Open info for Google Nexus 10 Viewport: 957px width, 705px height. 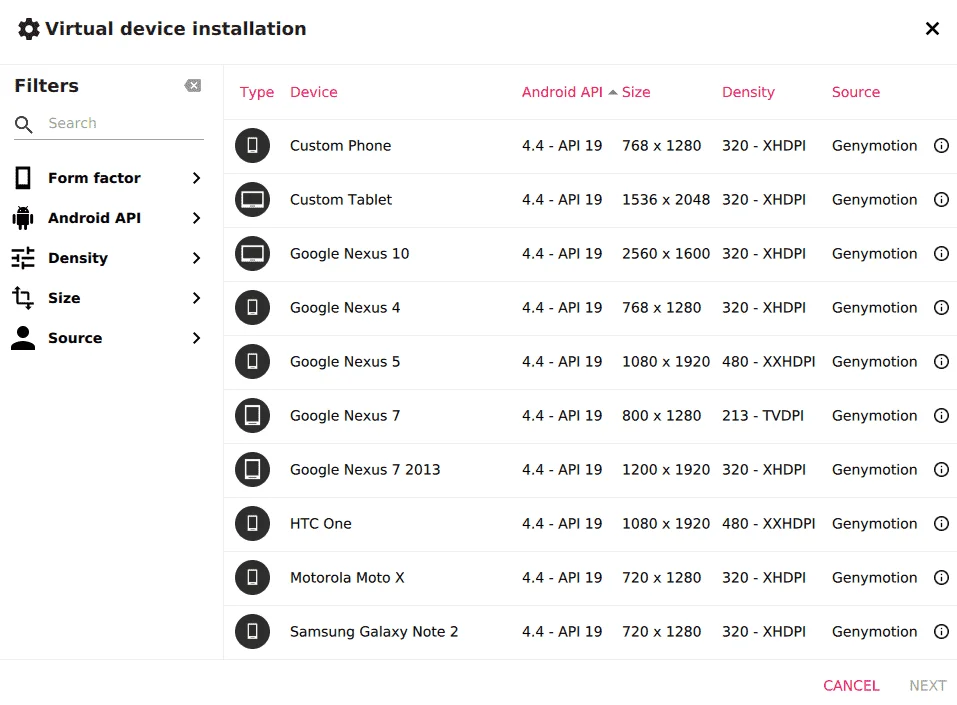click(x=941, y=253)
